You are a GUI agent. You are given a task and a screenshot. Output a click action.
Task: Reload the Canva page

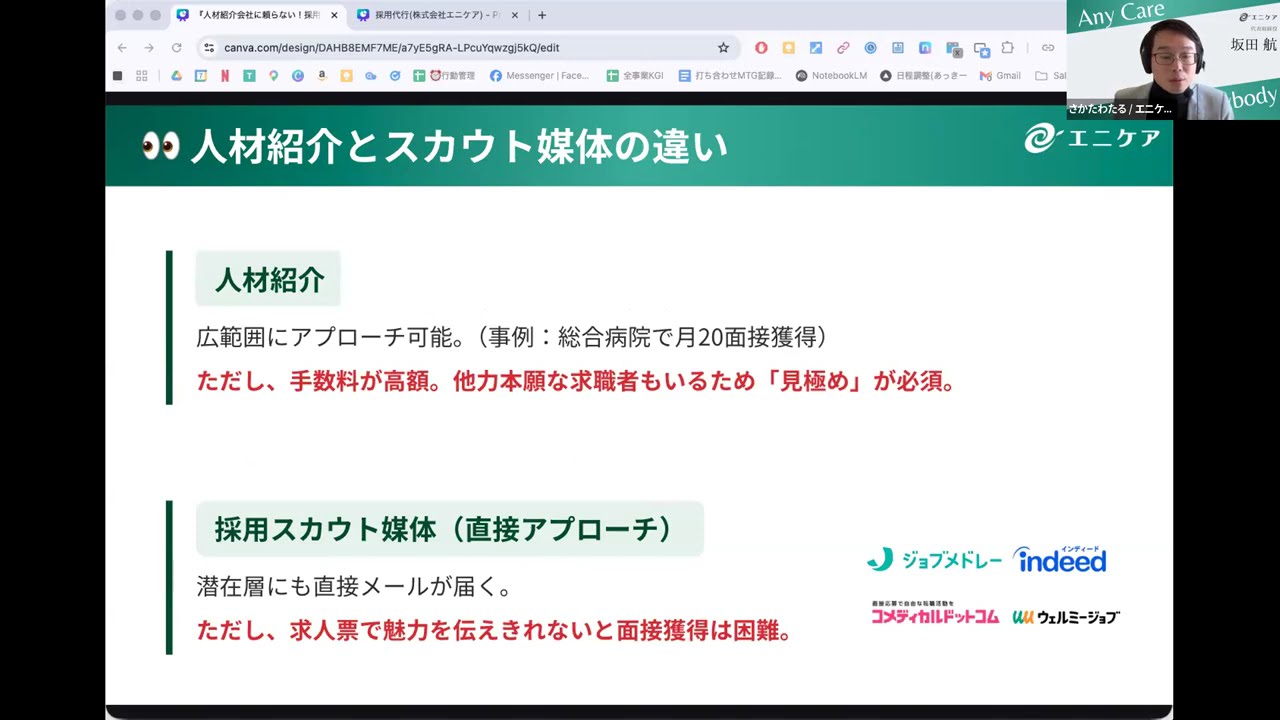click(x=177, y=47)
